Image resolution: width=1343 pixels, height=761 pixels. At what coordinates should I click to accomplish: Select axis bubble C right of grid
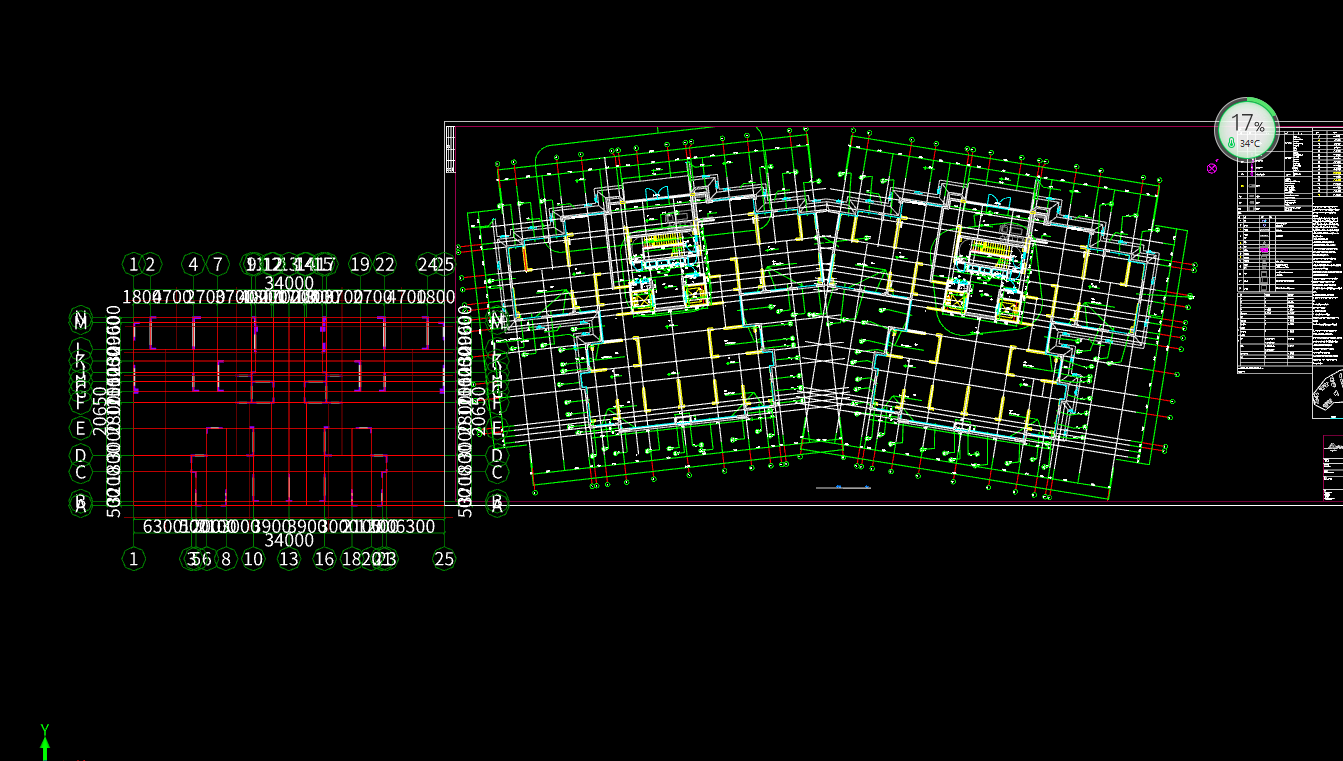497,472
